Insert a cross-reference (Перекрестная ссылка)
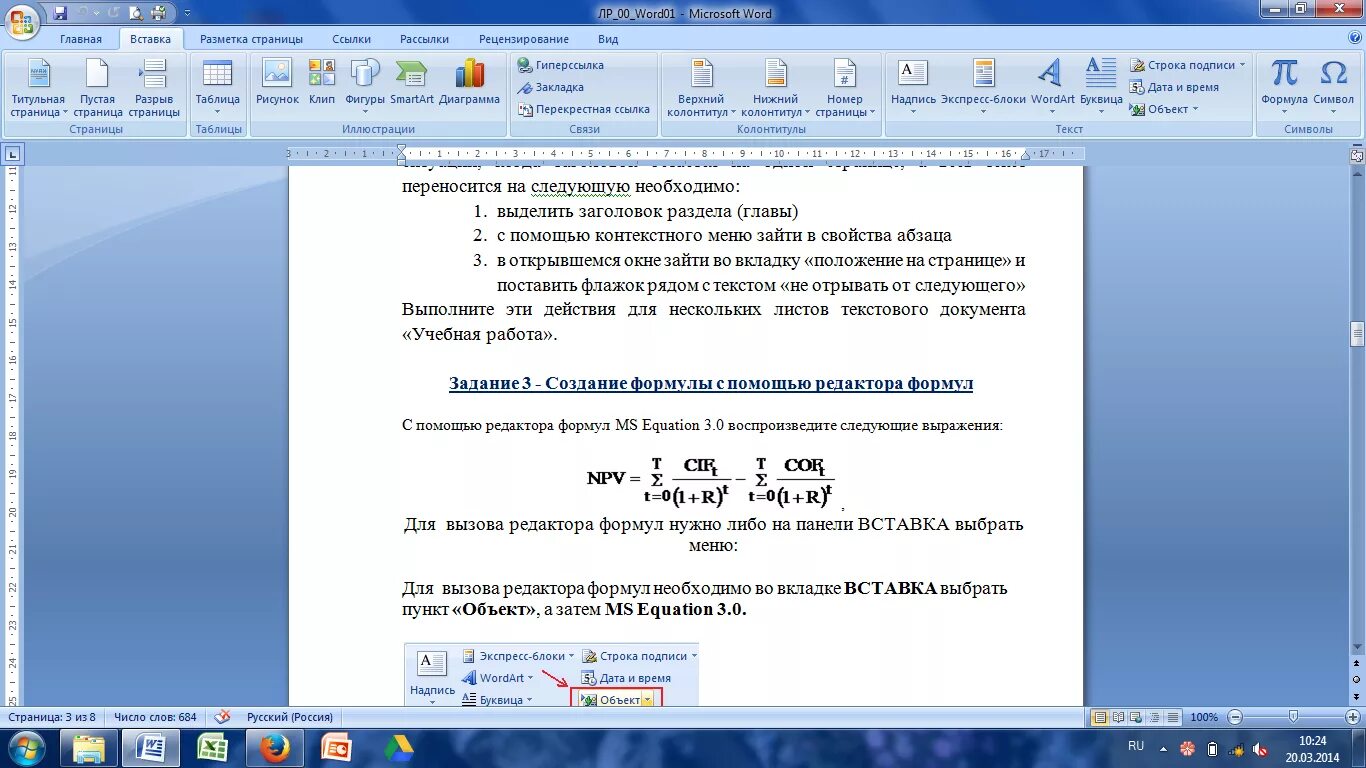 coord(584,109)
